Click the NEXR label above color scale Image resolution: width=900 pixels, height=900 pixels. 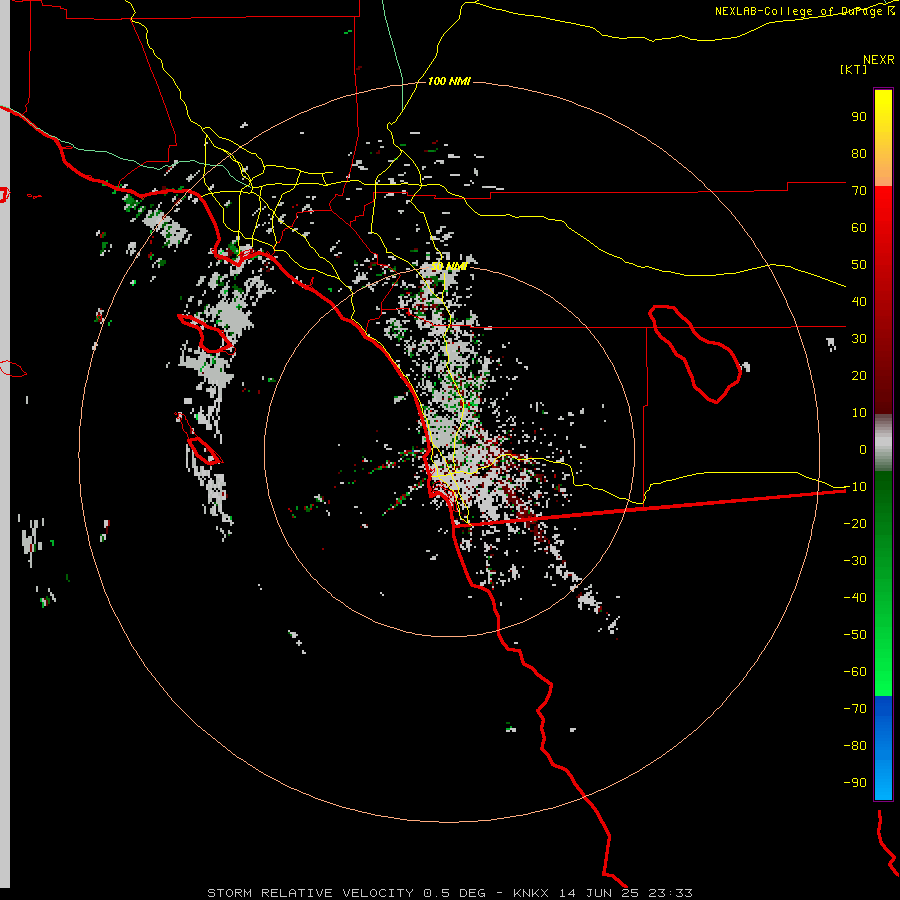click(878, 60)
